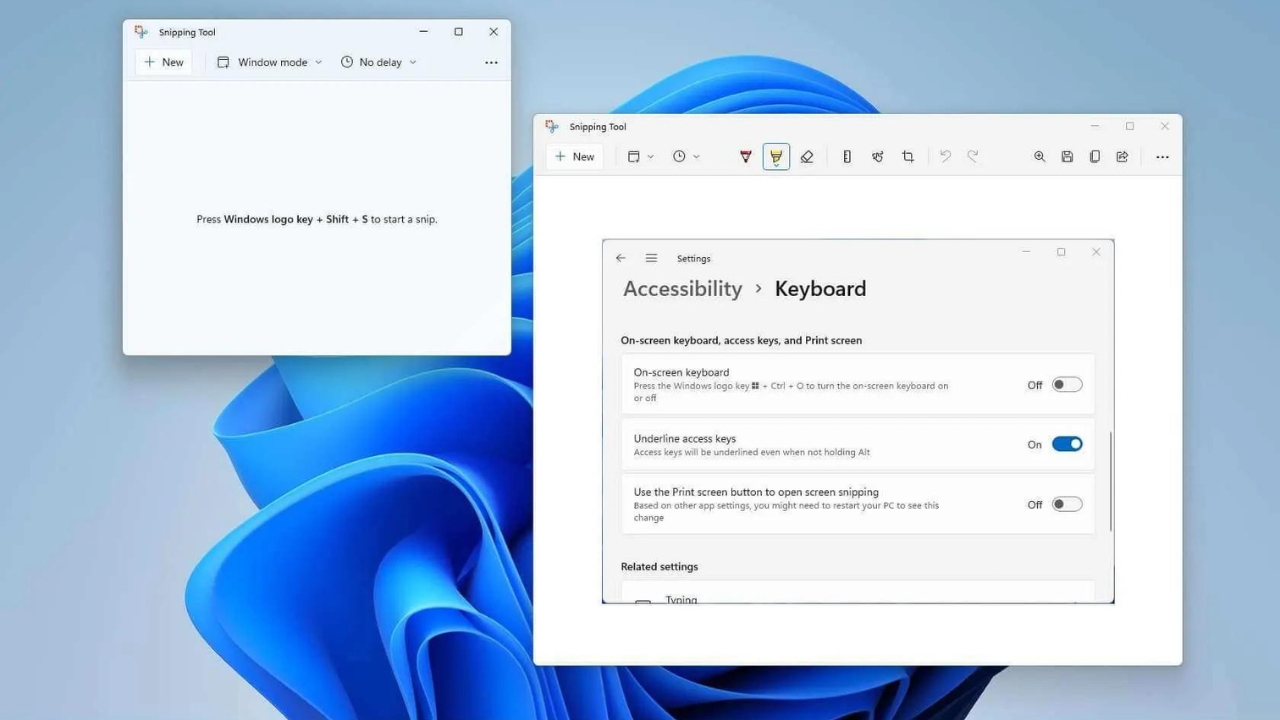Open the hamburger navigation menu in Settings
Viewport: 1280px width, 720px height.
point(651,258)
